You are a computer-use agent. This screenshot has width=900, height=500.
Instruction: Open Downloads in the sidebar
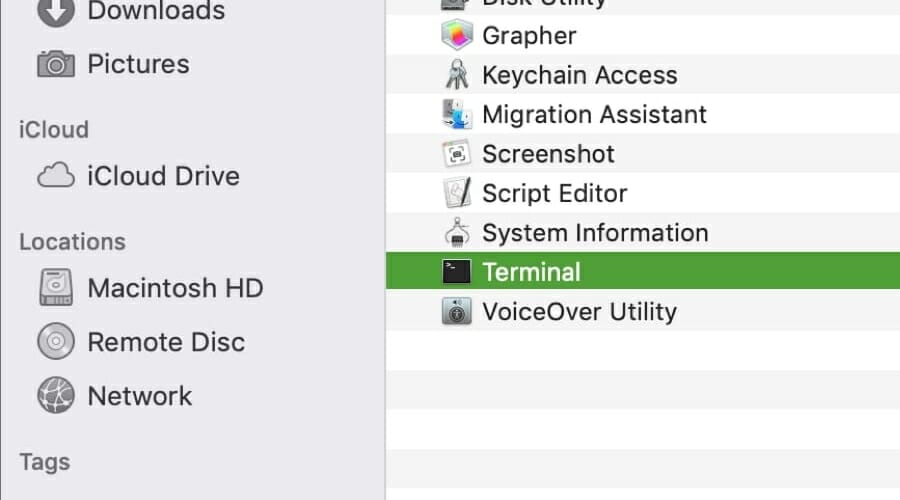(x=155, y=12)
